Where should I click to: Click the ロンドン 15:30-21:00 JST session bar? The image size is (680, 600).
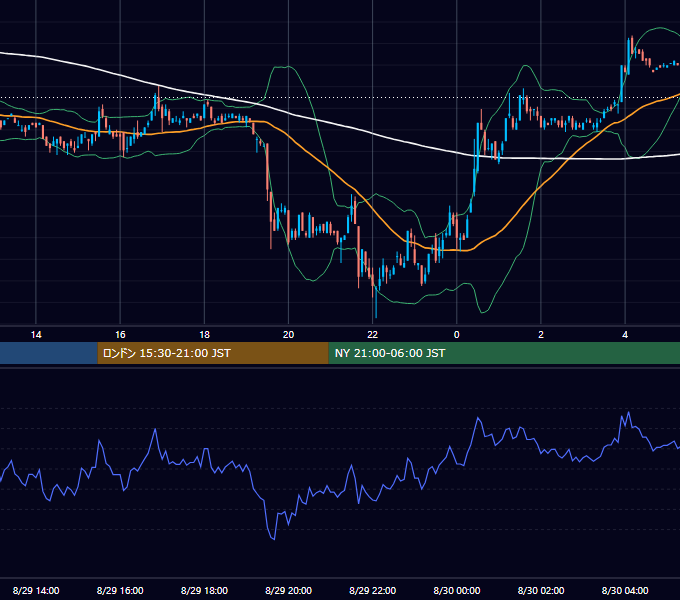pyautogui.click(x=213, y=353)
